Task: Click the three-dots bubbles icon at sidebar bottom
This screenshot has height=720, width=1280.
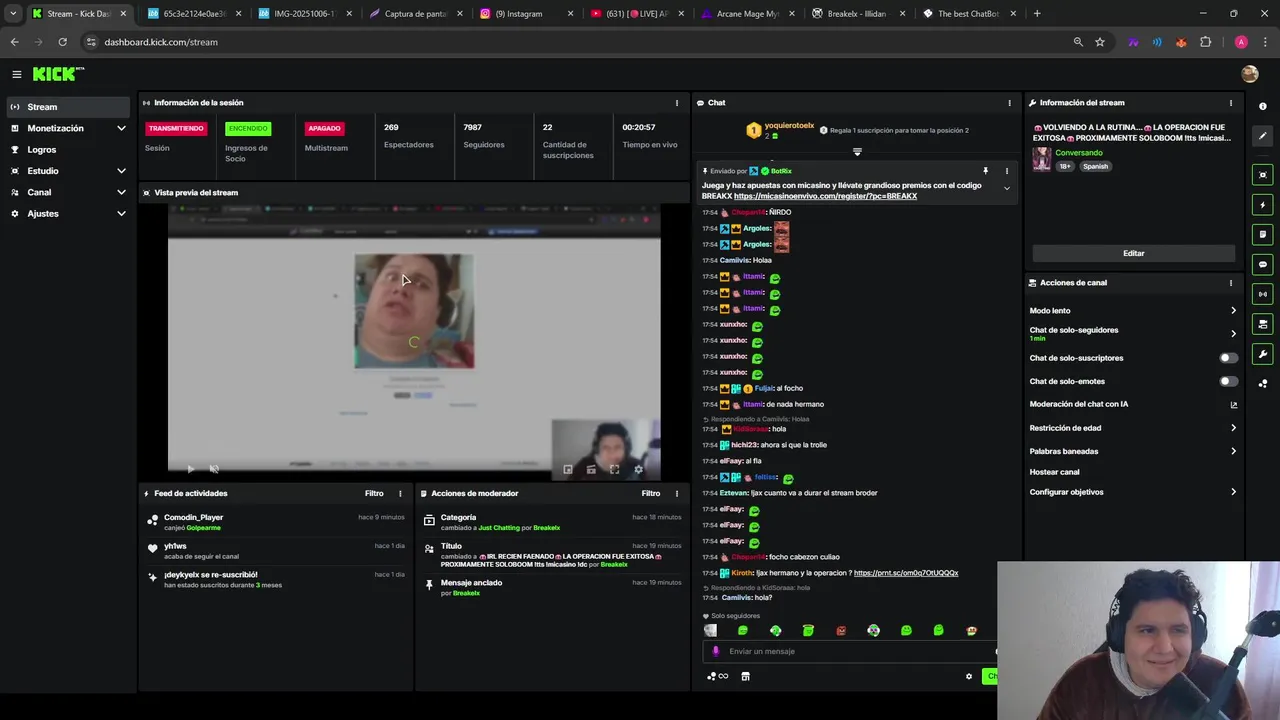Action: coord(1263,383)
